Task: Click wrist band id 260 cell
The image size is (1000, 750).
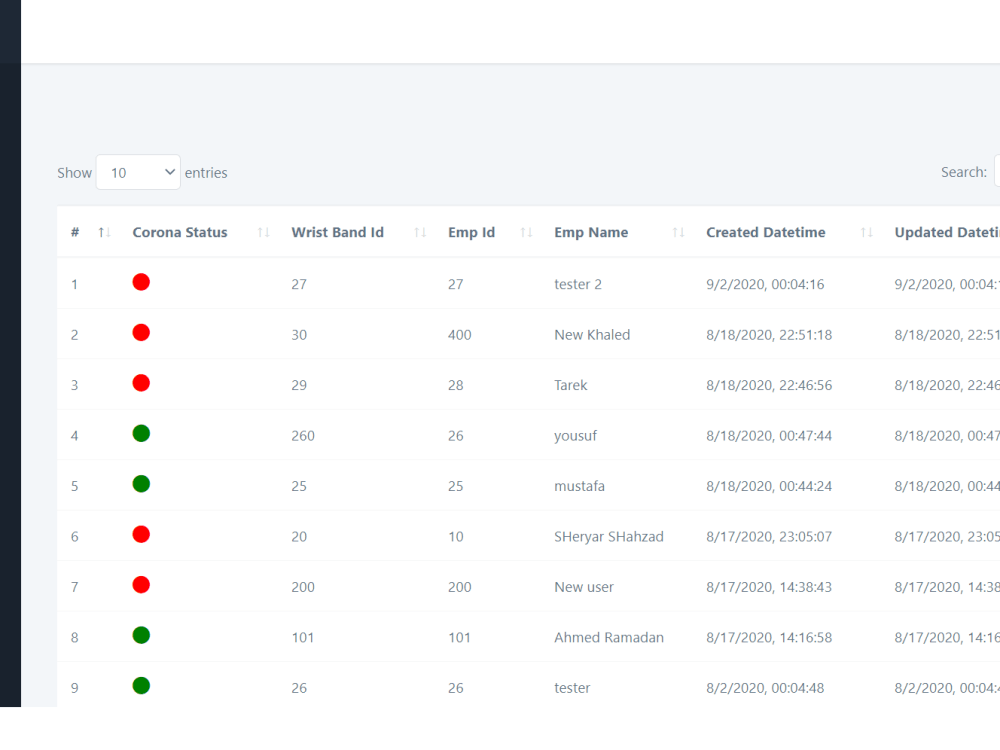Action: point(303,436)
